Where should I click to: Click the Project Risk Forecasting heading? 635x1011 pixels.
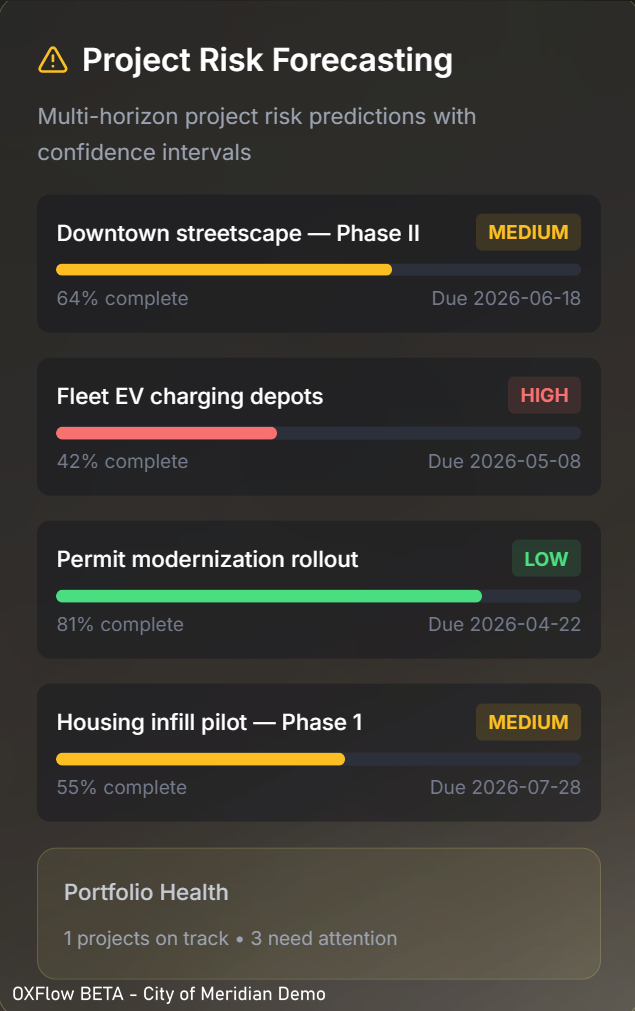coord(267,60)
